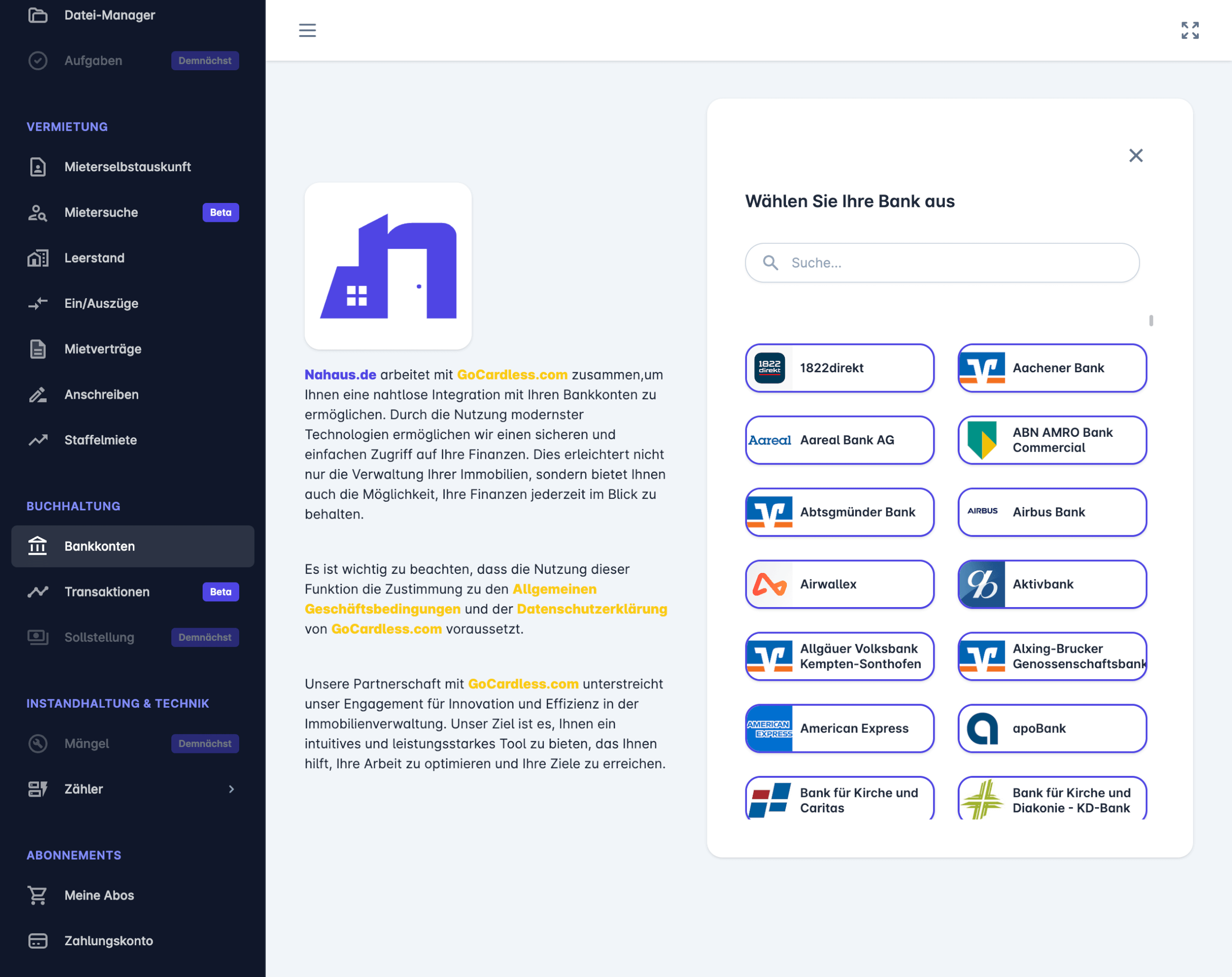Open Transaktionen page

pyautogui.click(x=132, y=592)
